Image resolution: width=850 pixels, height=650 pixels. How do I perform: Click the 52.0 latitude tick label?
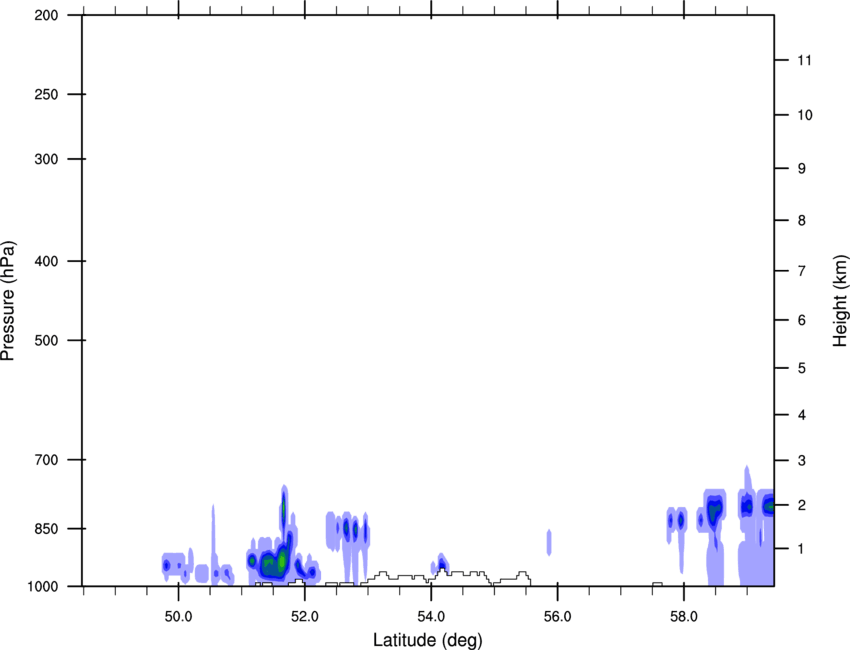point(304,617)
